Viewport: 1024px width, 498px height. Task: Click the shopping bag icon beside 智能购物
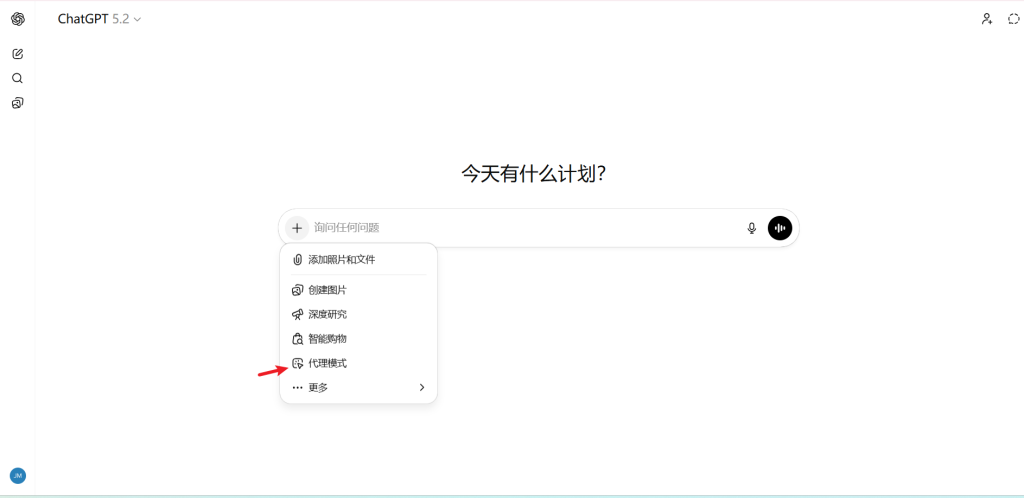pyautogui.click(x=297, y=339)
